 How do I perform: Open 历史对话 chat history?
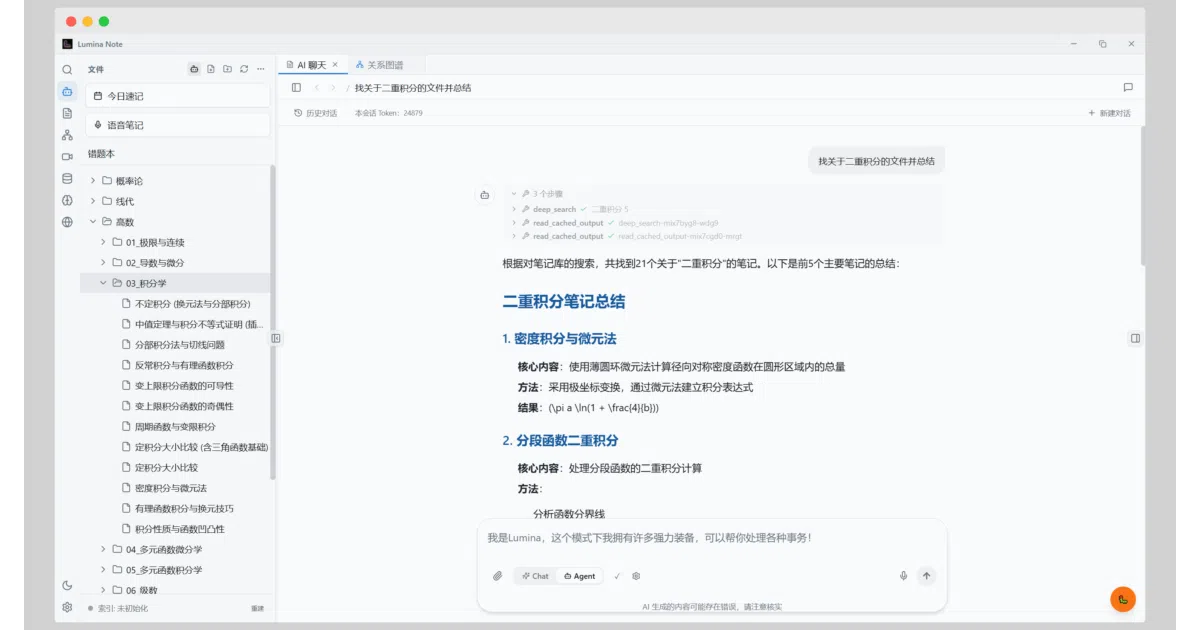click(315, 113)
